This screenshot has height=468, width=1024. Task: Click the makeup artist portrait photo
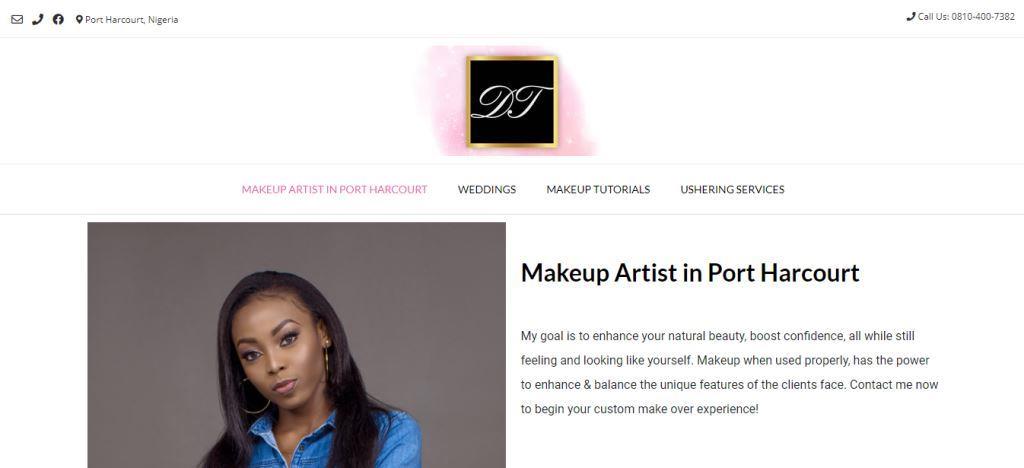(296, 345)
